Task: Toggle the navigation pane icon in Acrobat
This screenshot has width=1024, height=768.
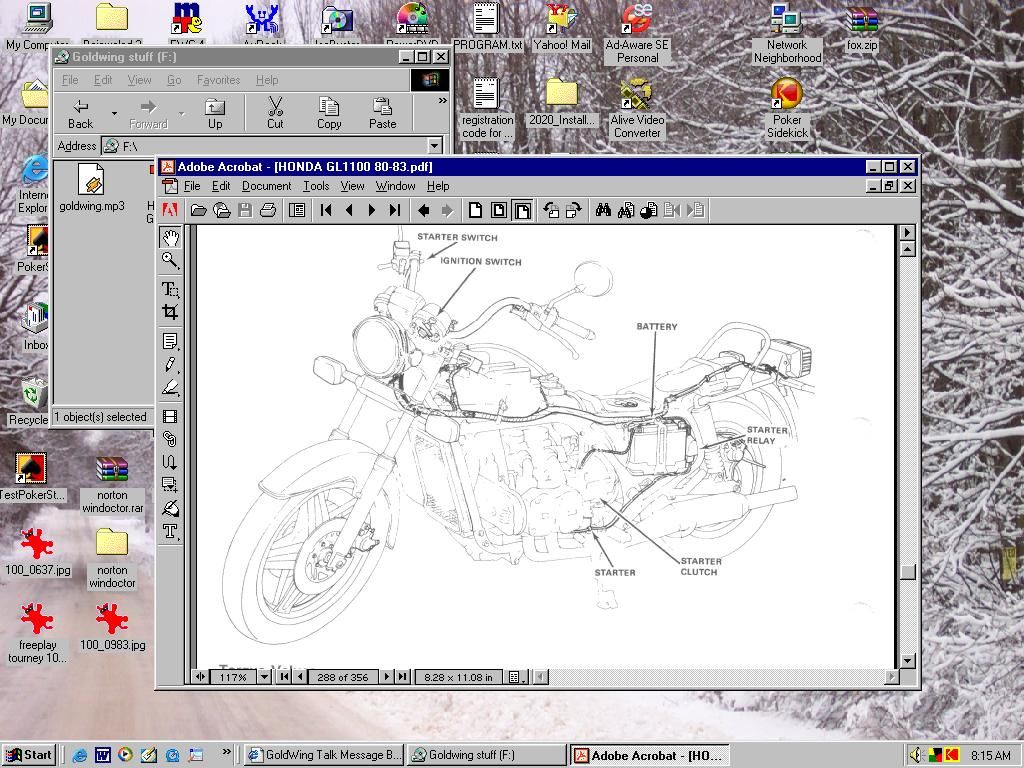Action: [x=297, y=210]
